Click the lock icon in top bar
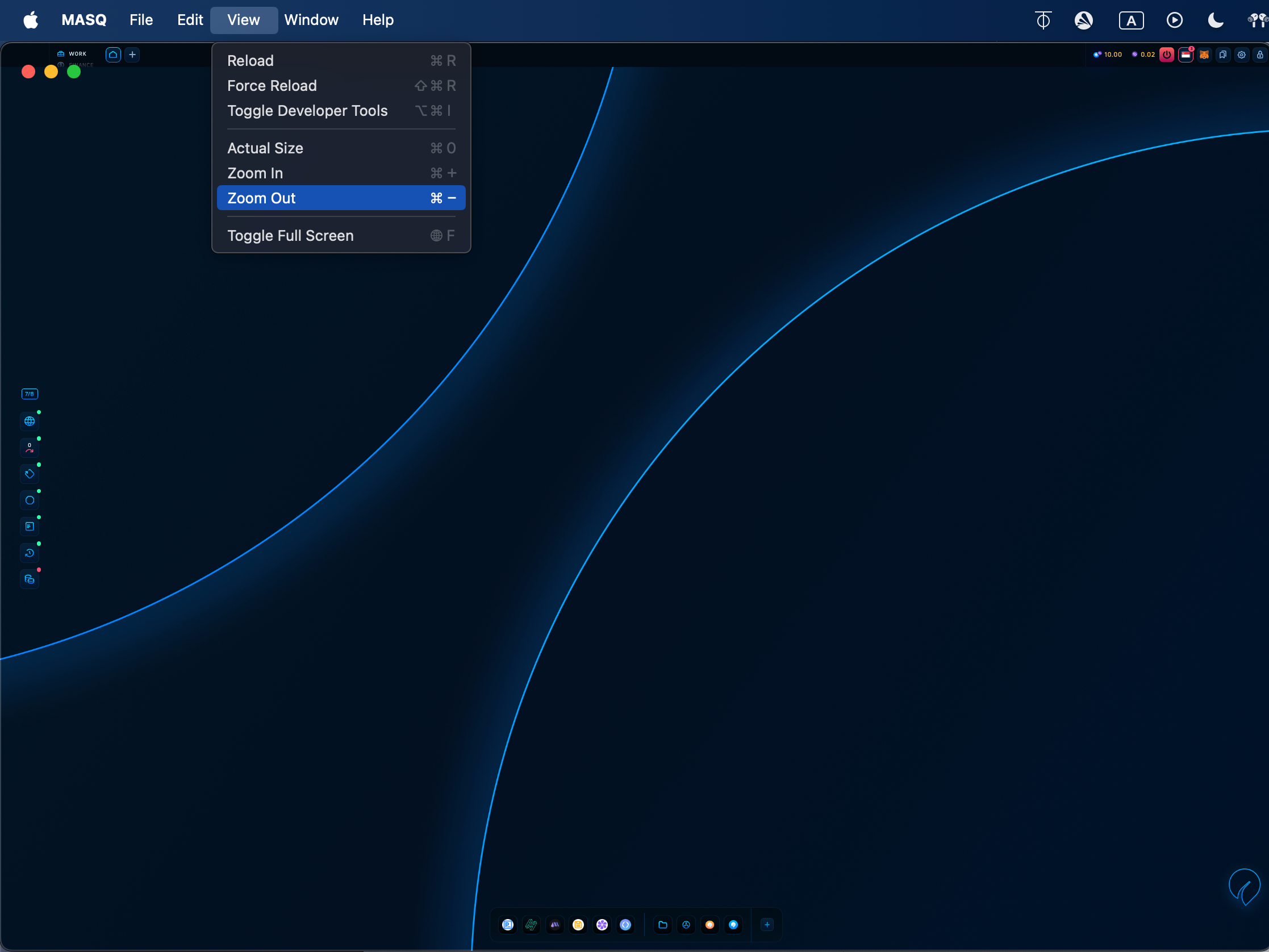 [1260, 55]
